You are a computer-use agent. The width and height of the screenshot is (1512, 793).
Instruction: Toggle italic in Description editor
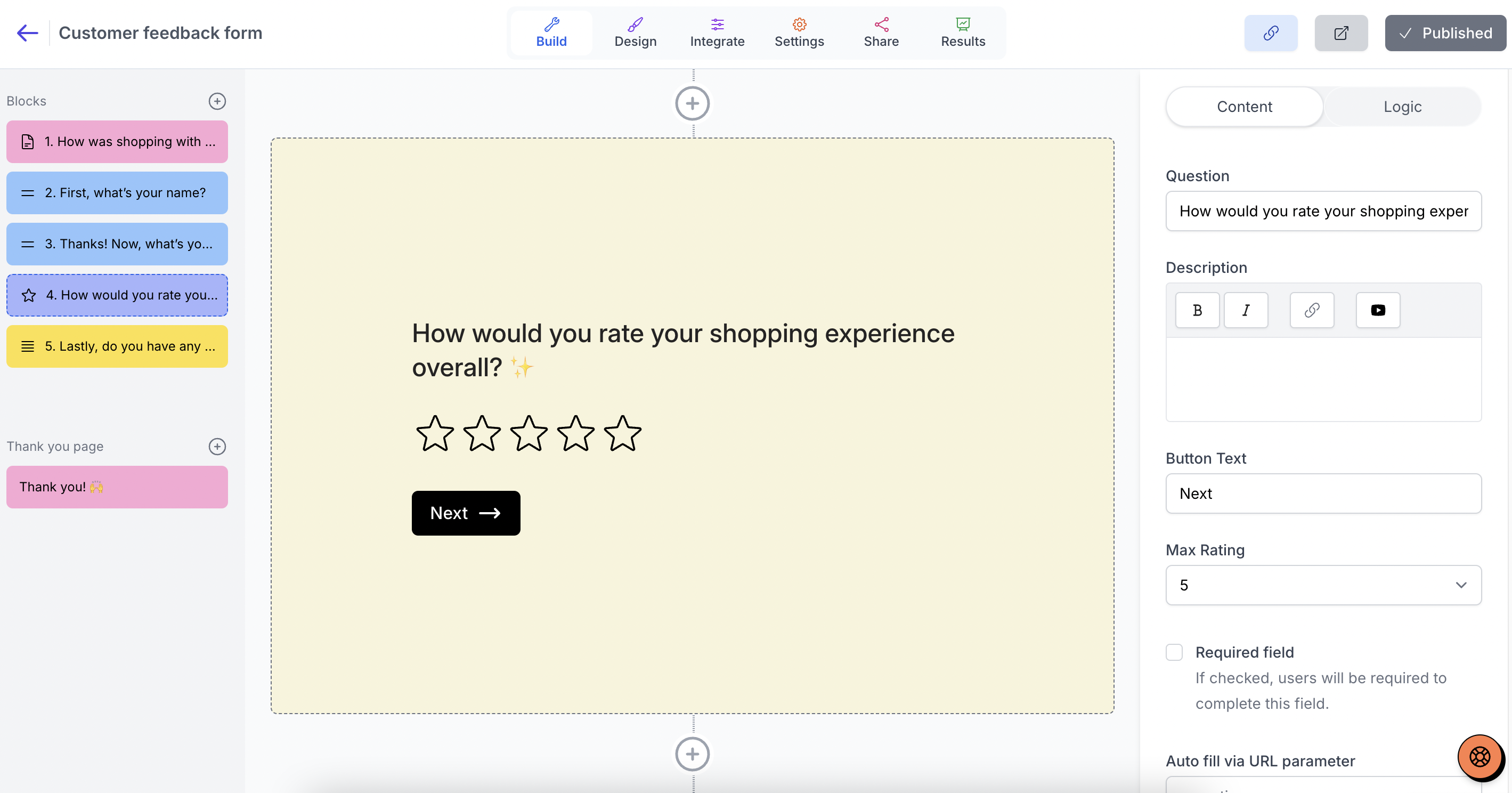point(1246,310)
